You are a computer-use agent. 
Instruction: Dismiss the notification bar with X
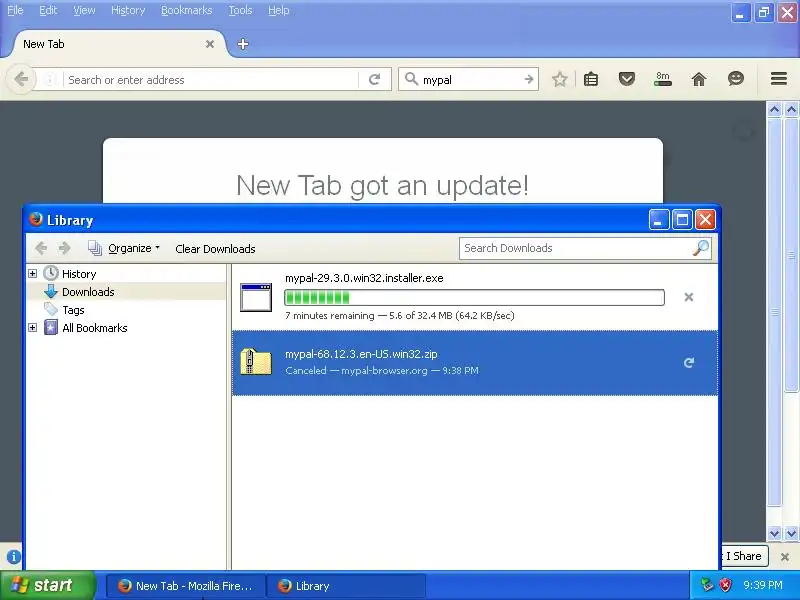pos(785,557)
